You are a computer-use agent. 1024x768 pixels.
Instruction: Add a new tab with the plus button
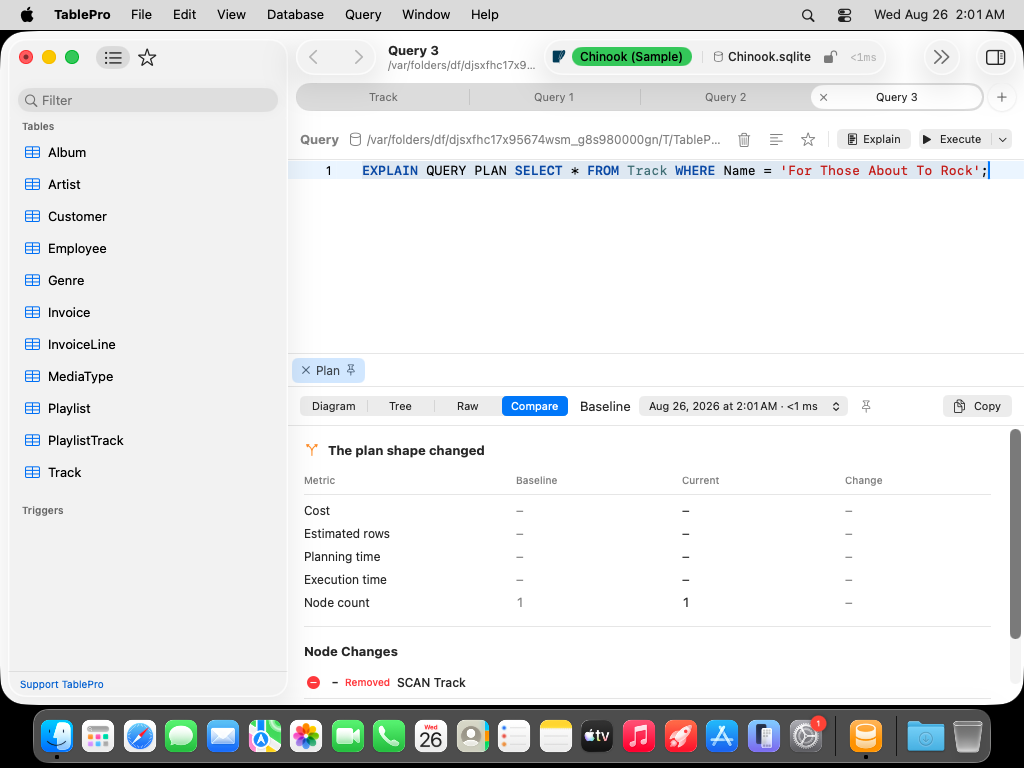coord(1002,97)
